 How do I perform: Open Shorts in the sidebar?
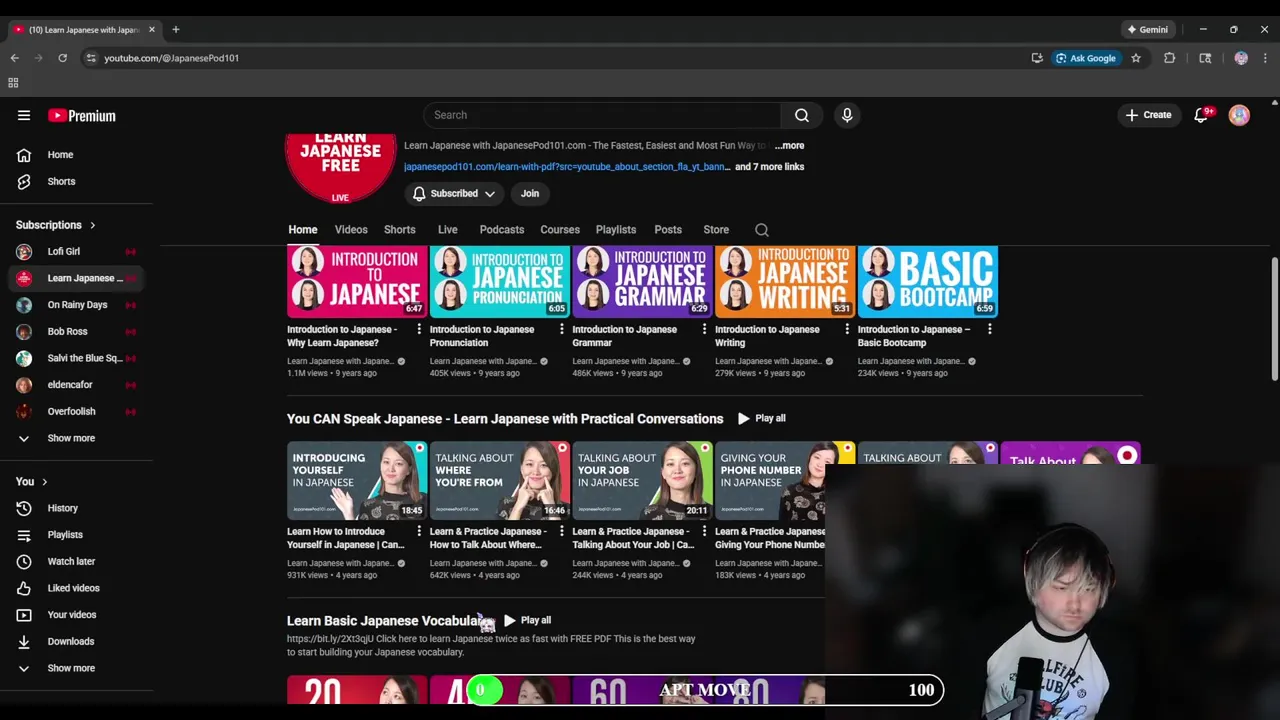click(76, 181)
